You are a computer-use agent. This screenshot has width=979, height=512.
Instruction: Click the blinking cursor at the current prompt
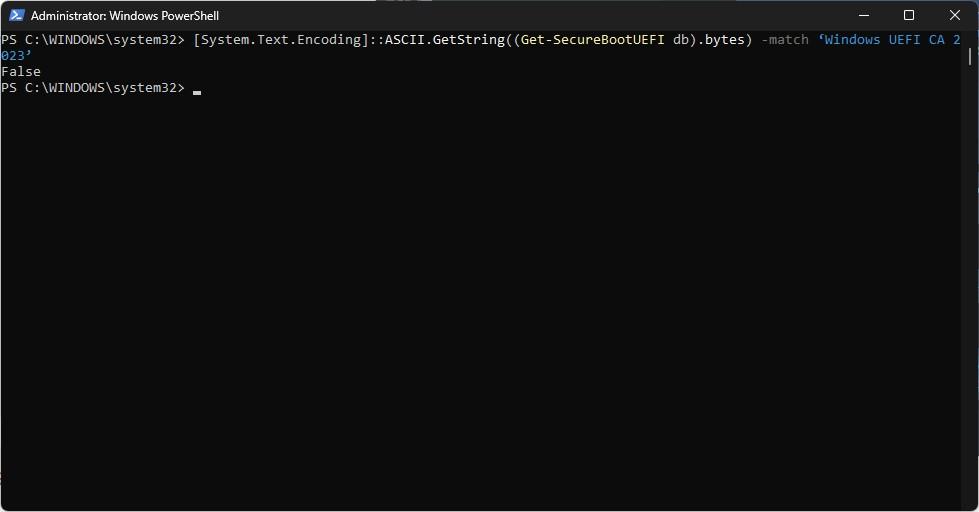[x=198, y=90]
